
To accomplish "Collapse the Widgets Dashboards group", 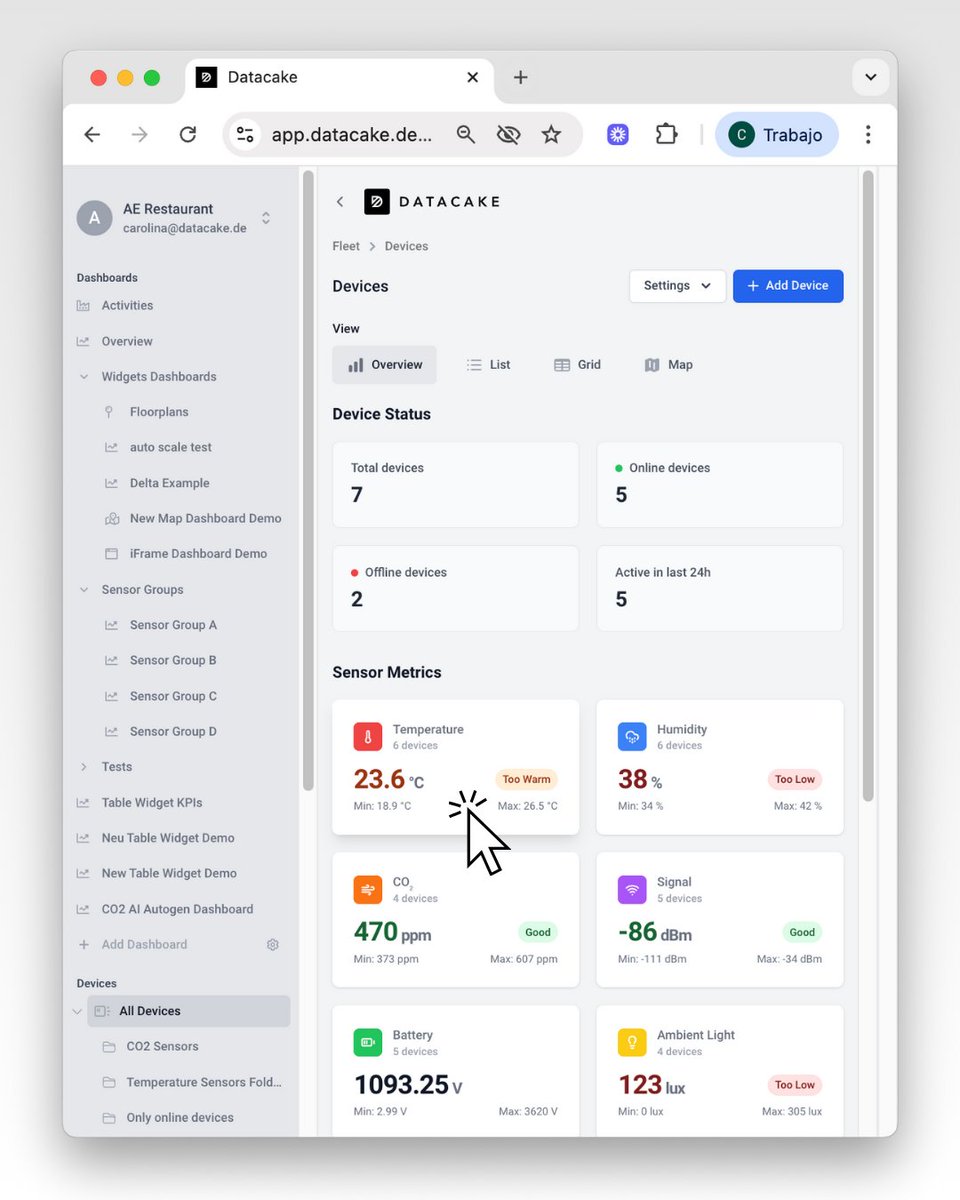I will point(83,377).
